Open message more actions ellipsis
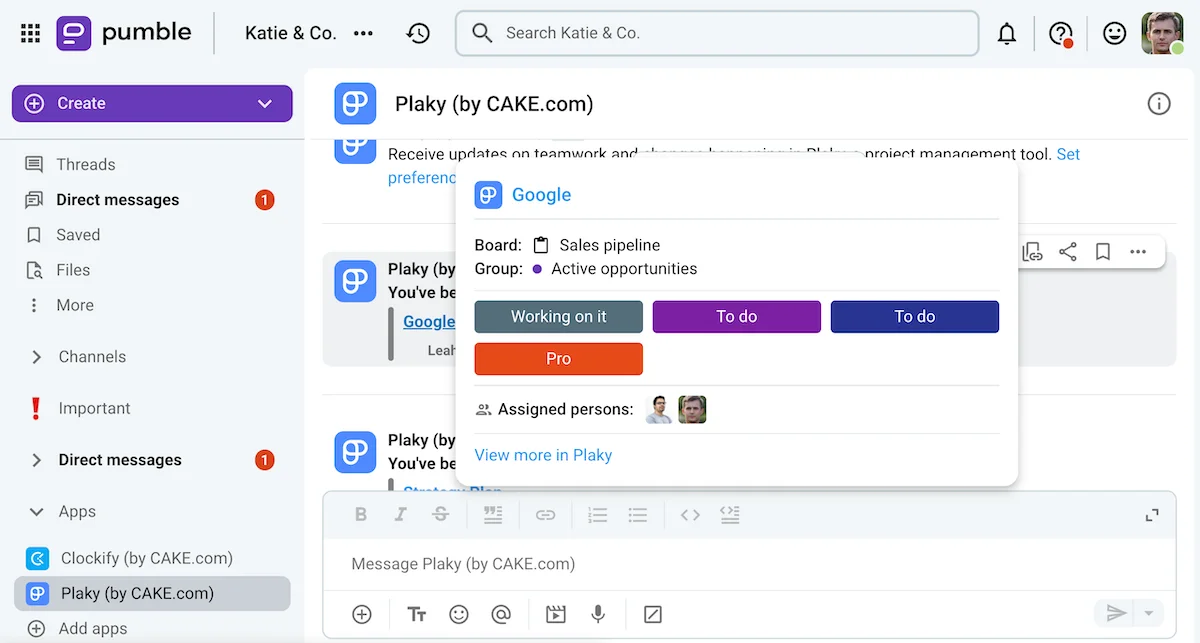The width and height of the screenshot is (1200, 643). (x=1138, y=252)
